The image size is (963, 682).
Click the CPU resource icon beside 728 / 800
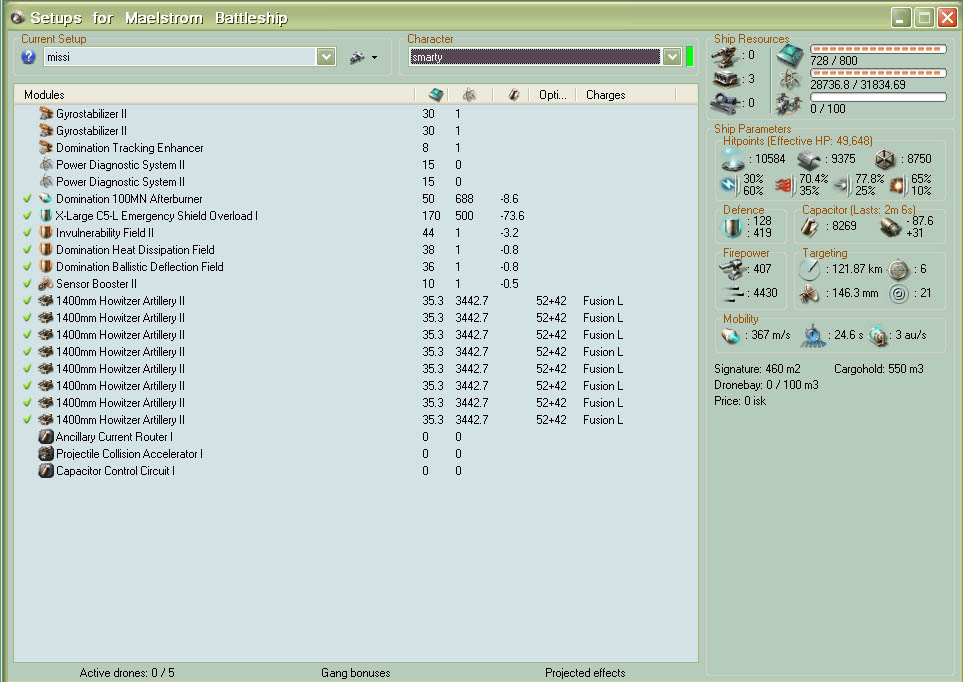click(x=790, y=55)
